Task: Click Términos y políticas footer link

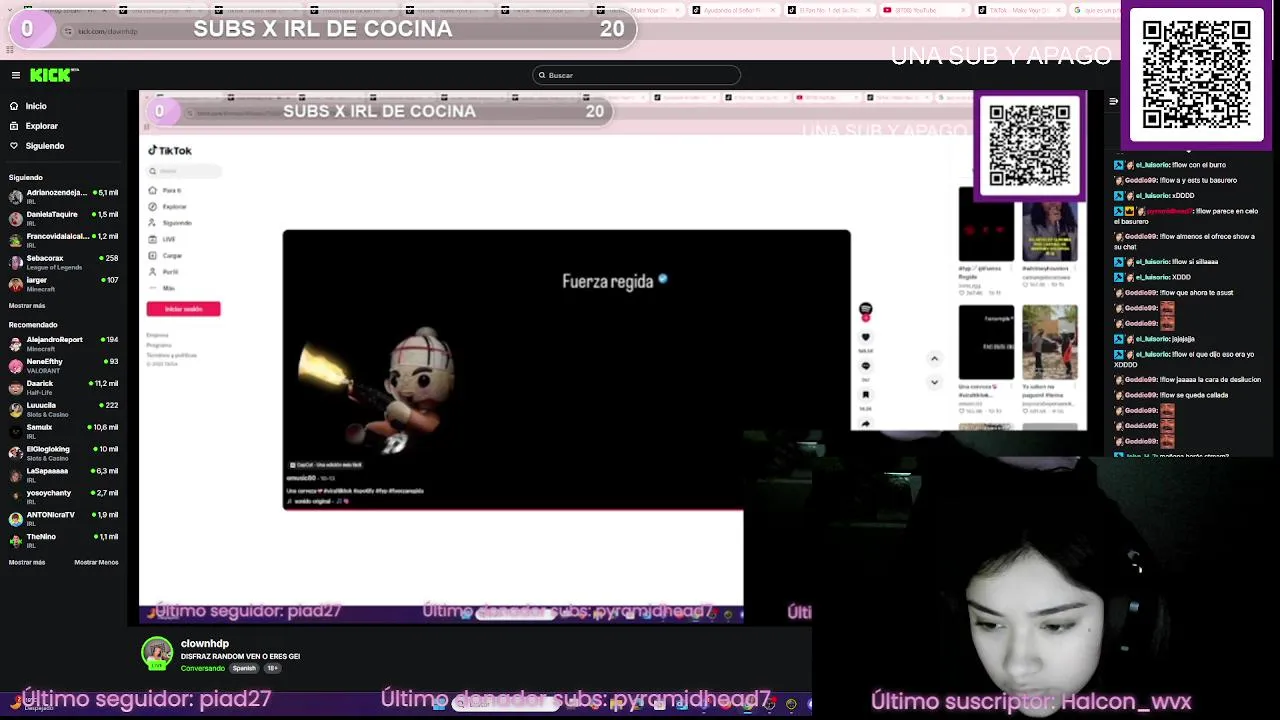Action: coord(171,355)
